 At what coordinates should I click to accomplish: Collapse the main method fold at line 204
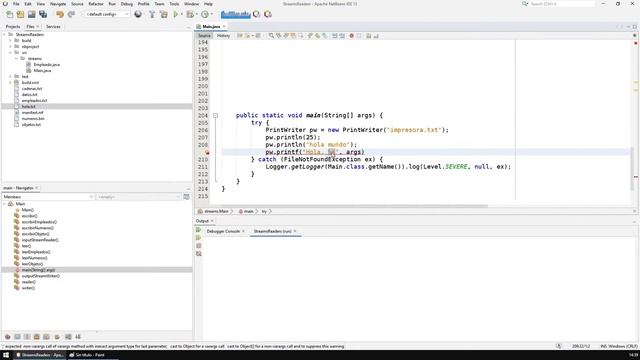point(216,116)
